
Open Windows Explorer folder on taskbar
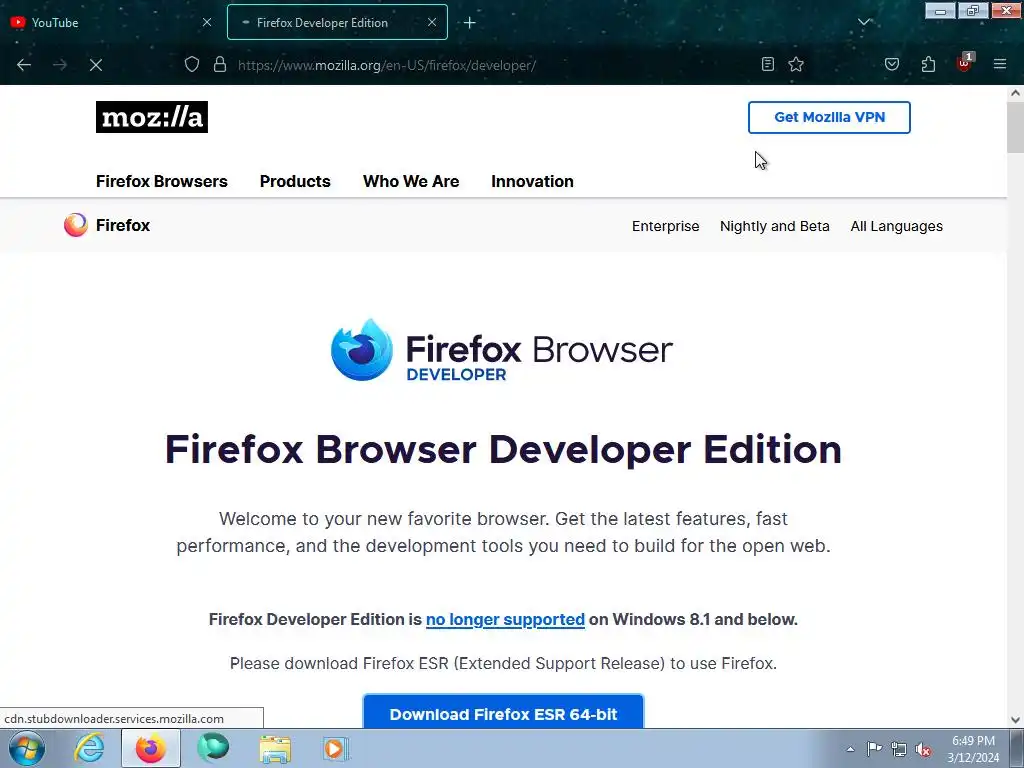pos(275,749)
